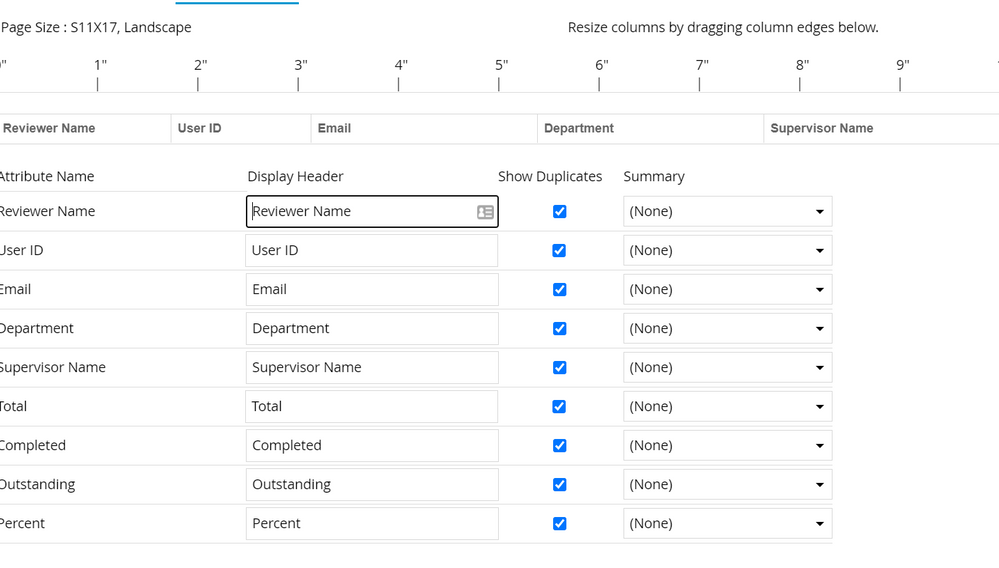The image size is (999, 568).
Task: Uncheck Show Duplicates for Reviewer Name
Action: click(559, 212)
